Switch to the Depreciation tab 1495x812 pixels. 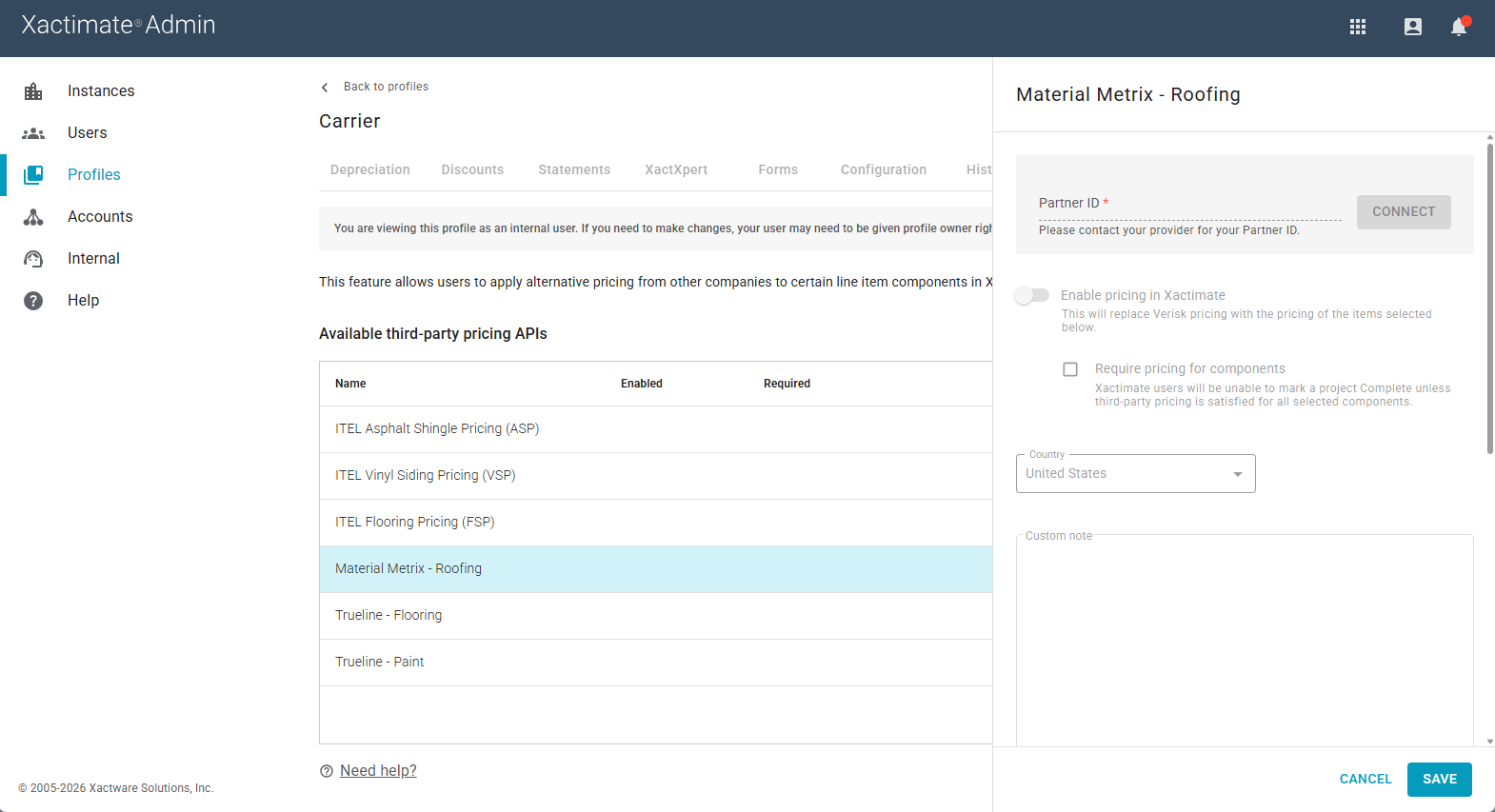[x=369, y=169]
